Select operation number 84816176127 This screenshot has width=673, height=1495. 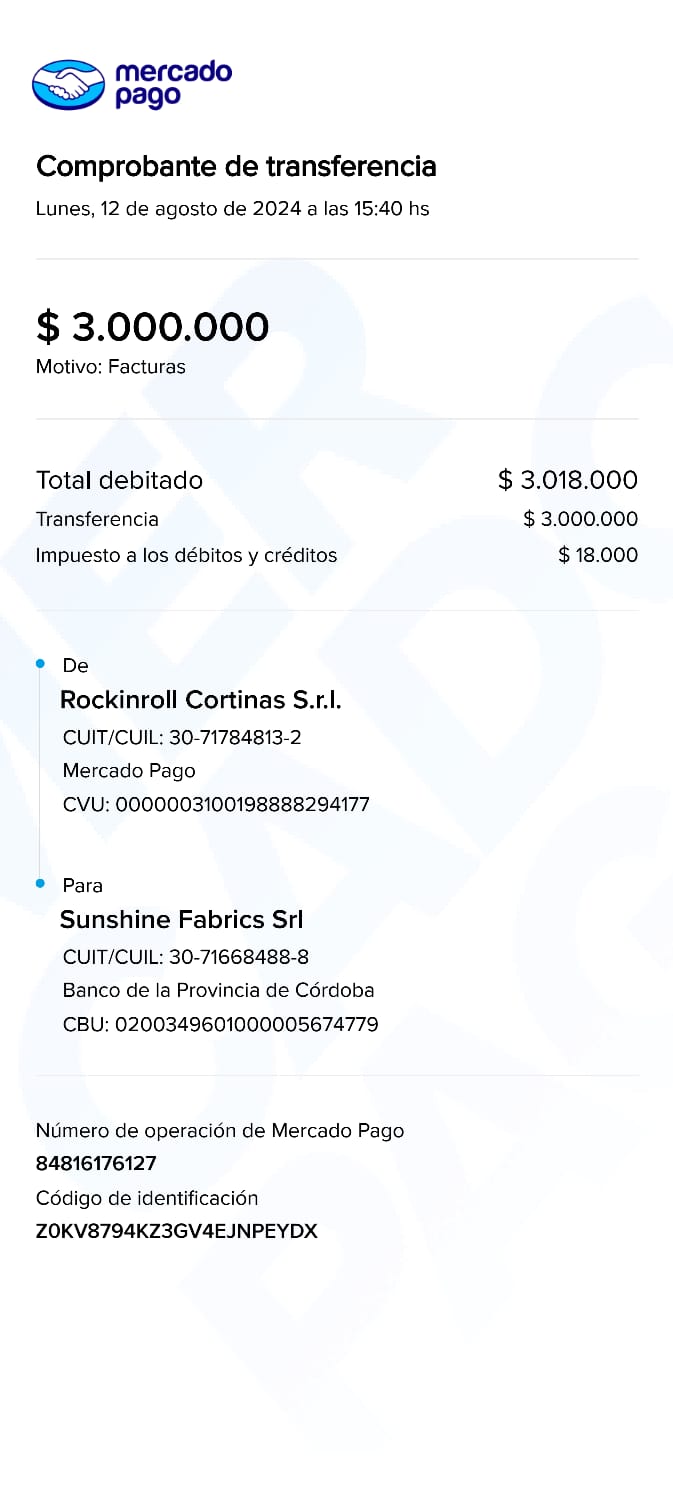tap(96, 1163)
